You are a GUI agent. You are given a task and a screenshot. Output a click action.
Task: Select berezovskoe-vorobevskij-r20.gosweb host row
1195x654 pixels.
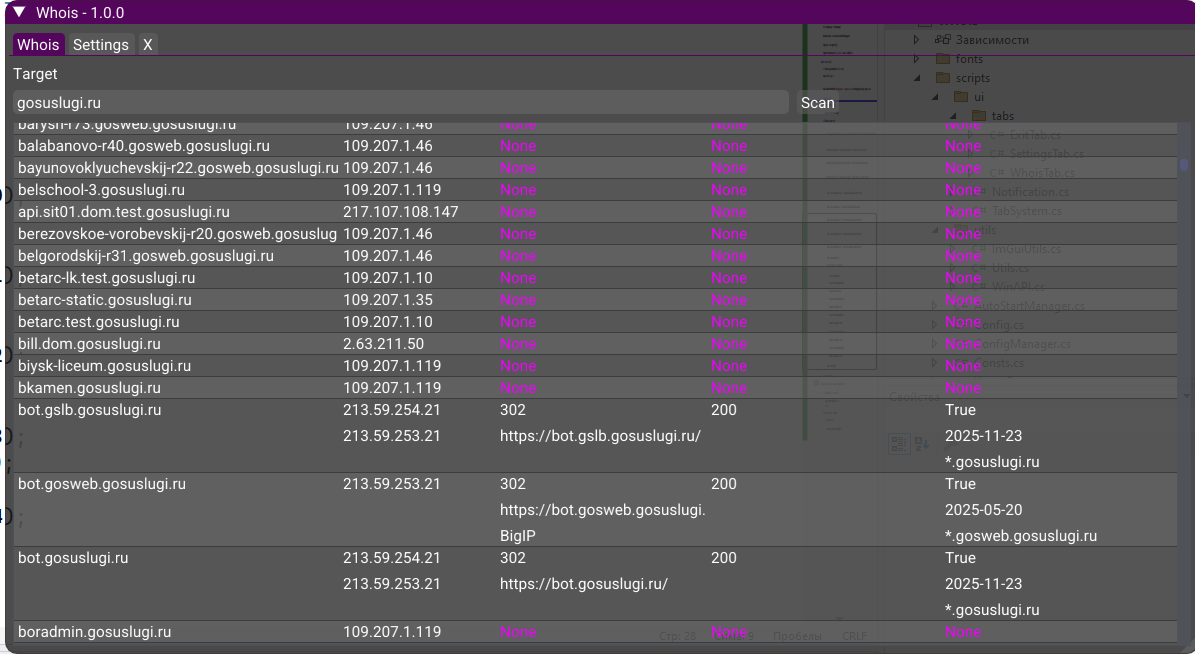[x=595, y=234]
